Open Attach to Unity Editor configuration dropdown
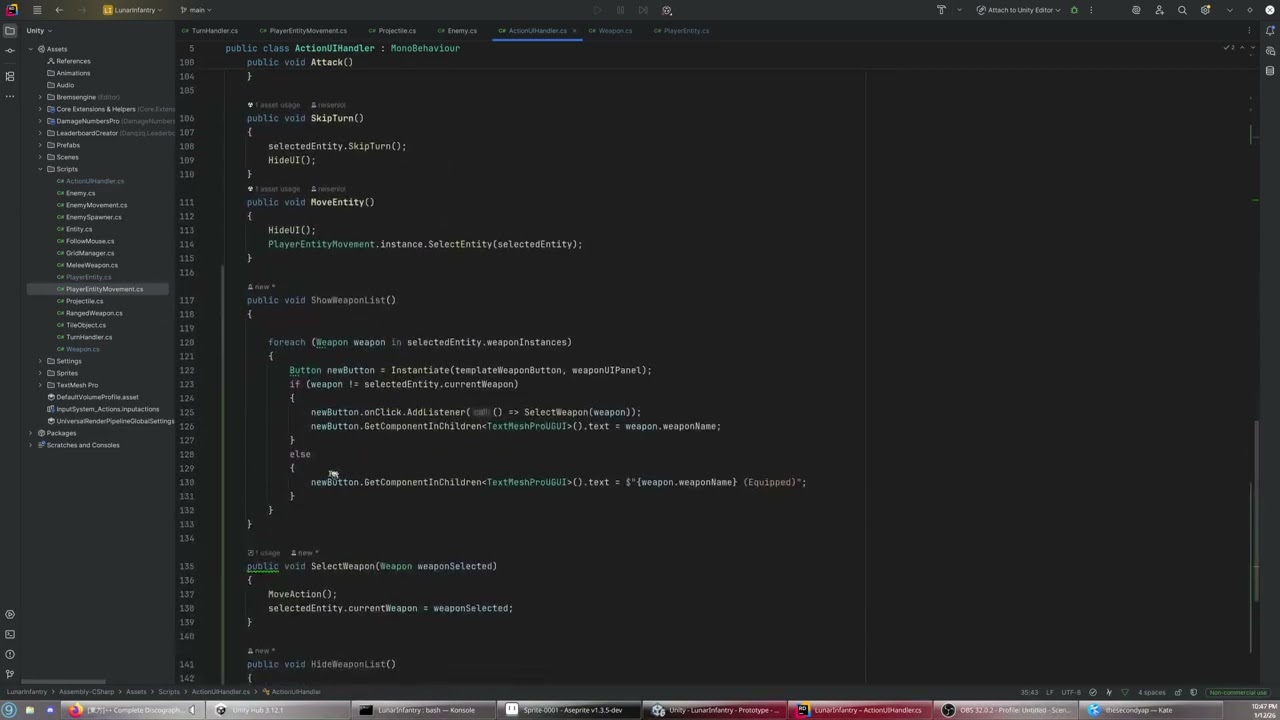The image size is (1280, 720). pyautogui.click(x=1019, y=10)
